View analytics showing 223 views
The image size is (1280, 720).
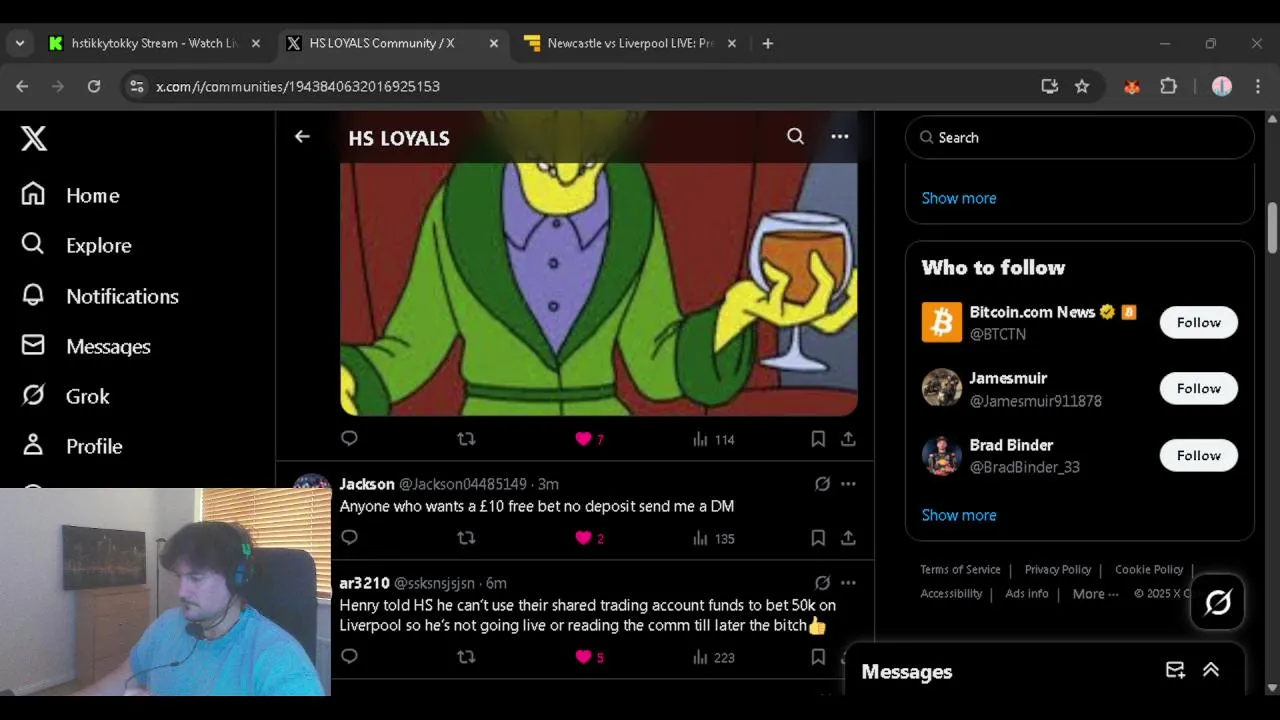[x=714, y=657]
